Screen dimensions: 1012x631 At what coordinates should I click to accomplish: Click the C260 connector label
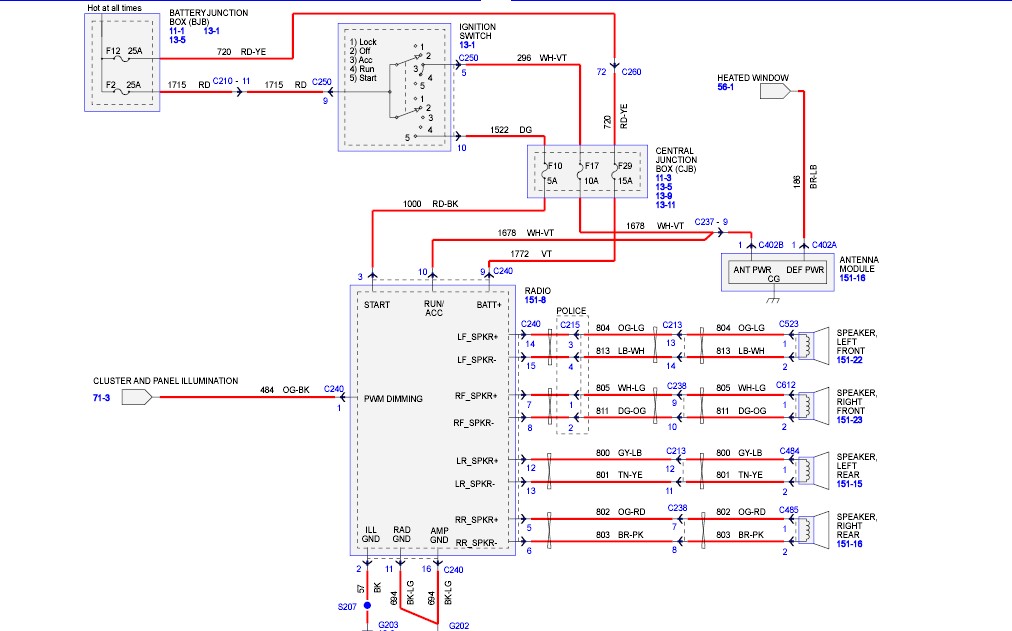click(631, 72)
